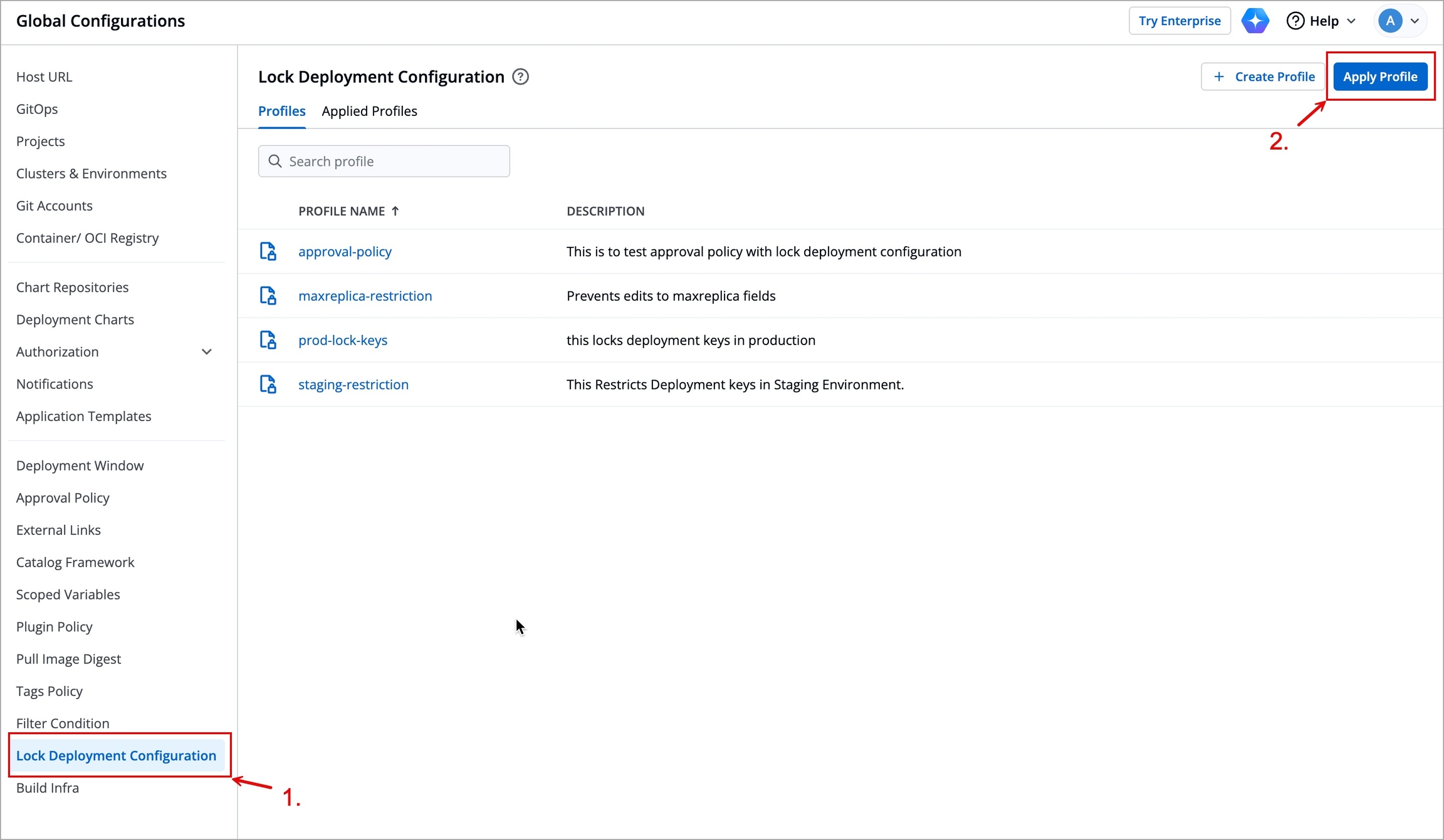Click the lock file icon beside approval-policy
The height and width of the screenshot is (840, 1444).
coord(268,251)
